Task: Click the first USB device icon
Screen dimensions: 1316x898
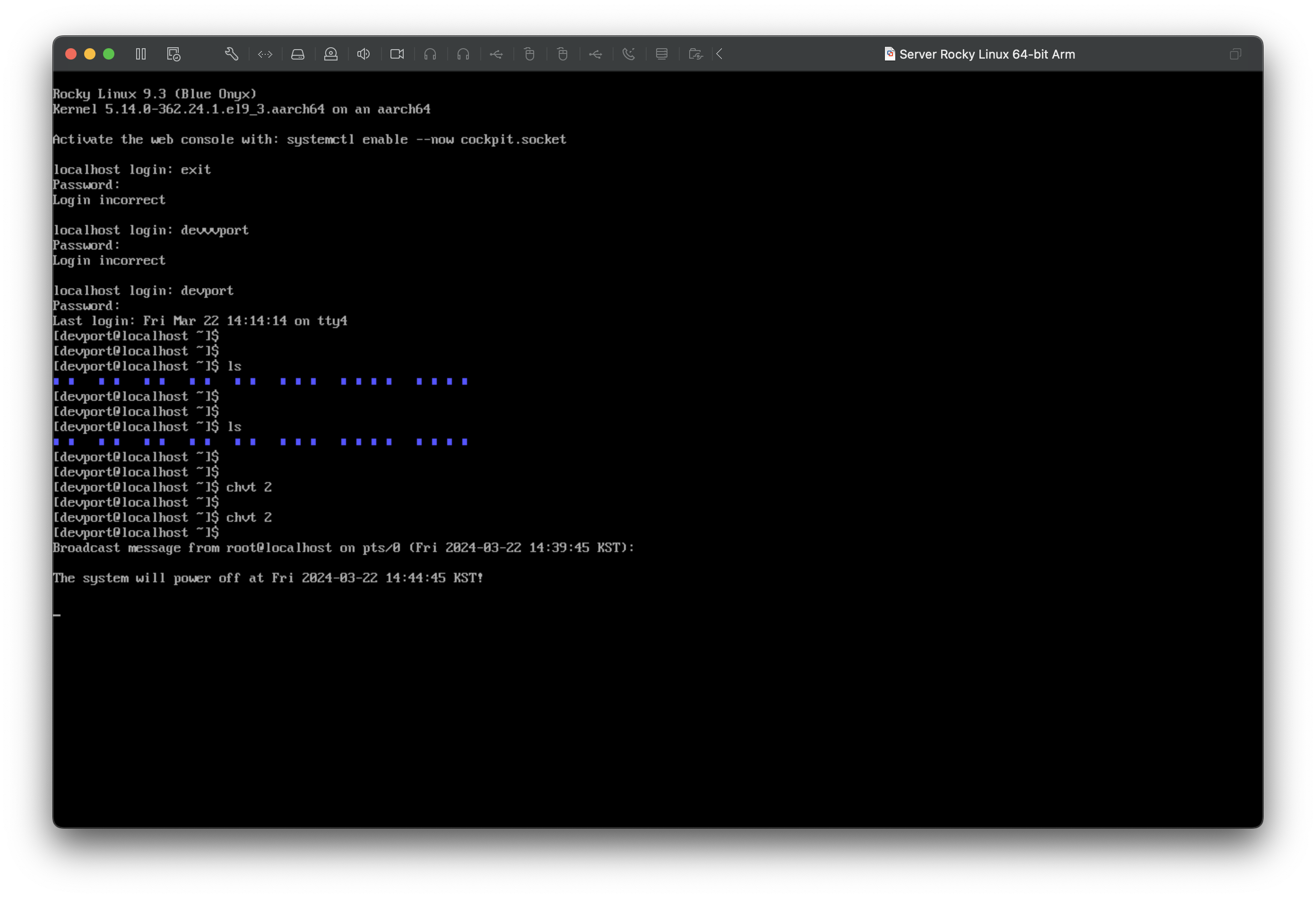Action: pyautogui.click(x=497, y=54)
